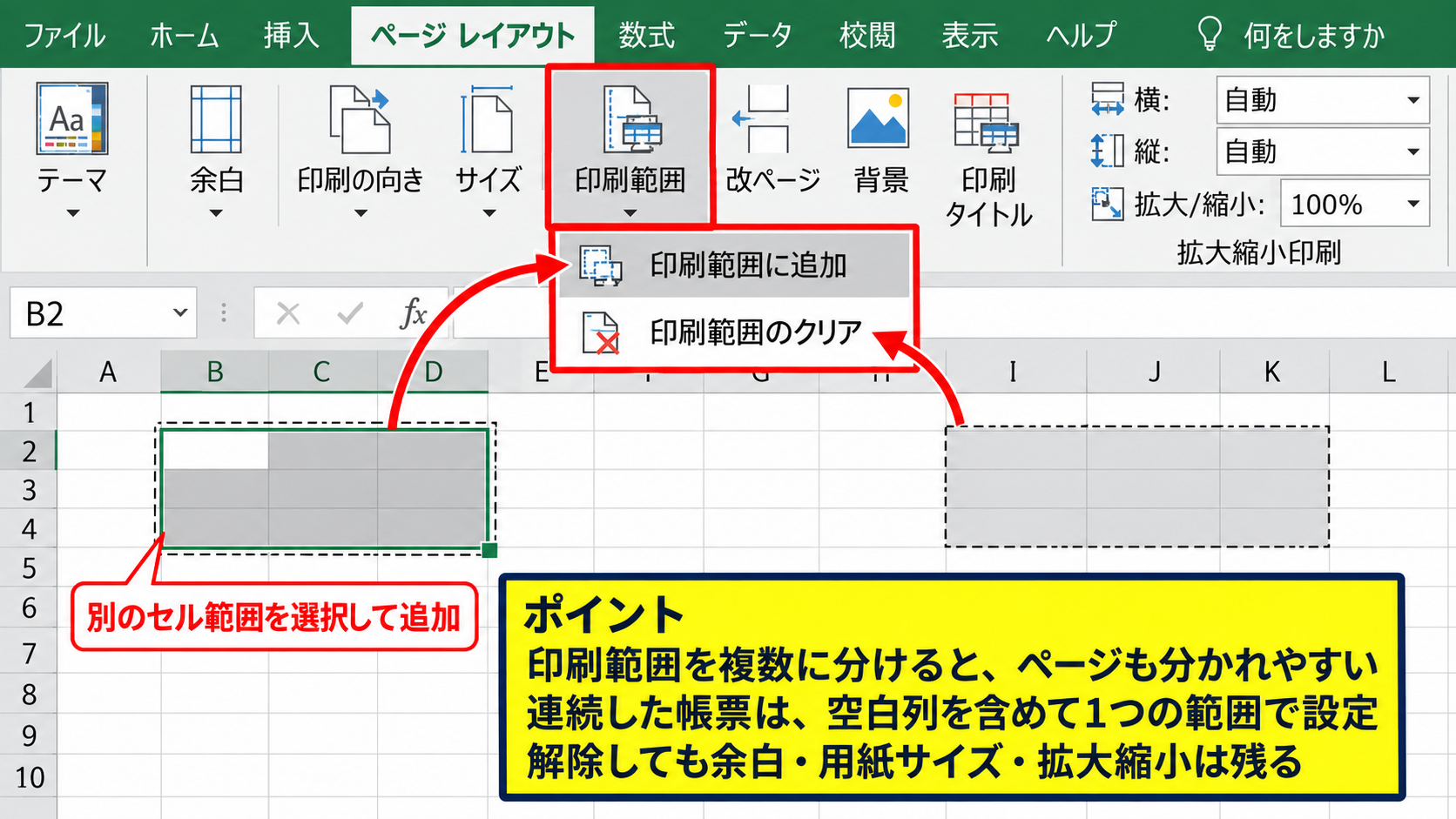Select column B header
1456x819 pixels.
click(215, 373)
